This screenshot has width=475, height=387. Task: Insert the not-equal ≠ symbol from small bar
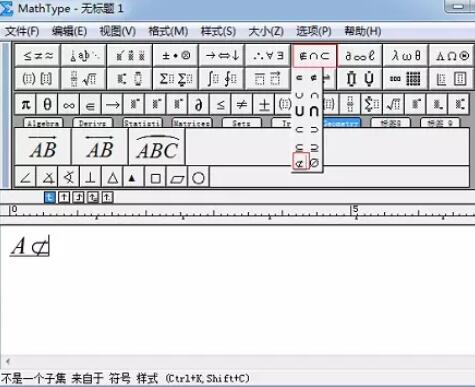click(x=242, y=105)
